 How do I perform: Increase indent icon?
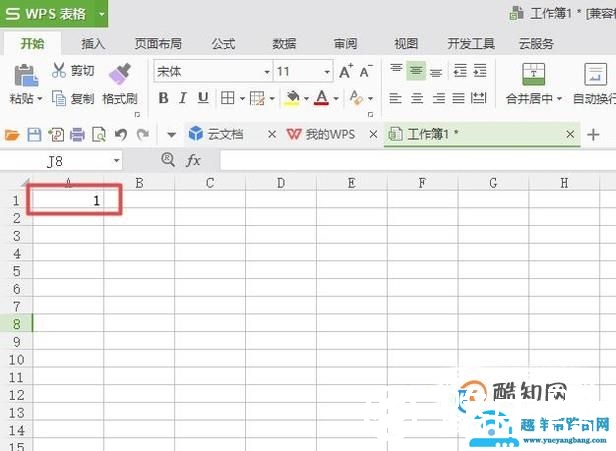tap(480, 71)
